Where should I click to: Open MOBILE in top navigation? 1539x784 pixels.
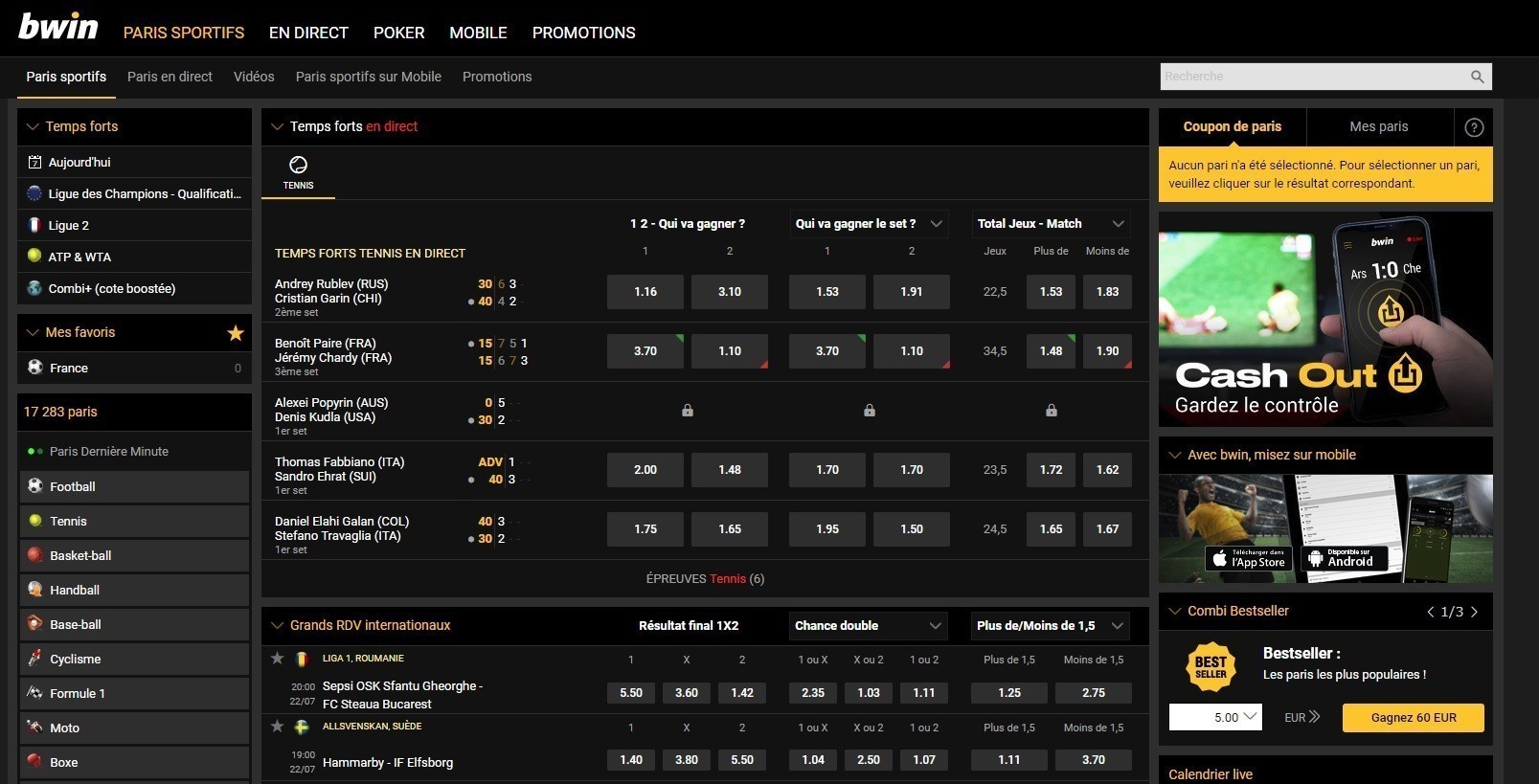(478, 33)
